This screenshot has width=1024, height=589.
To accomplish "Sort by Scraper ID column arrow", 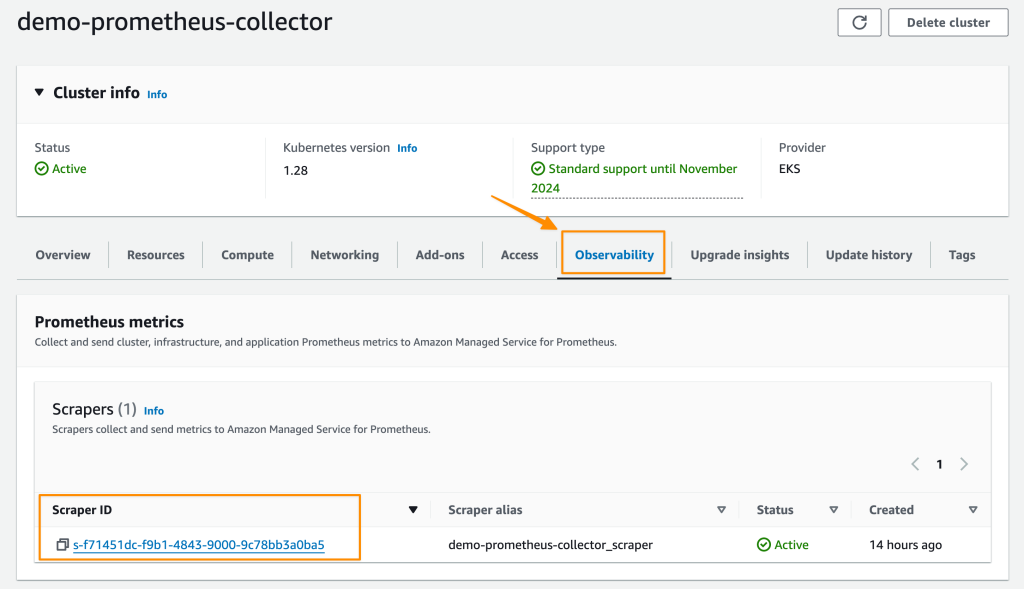I will pyautogui.click(x=413, y=510).
